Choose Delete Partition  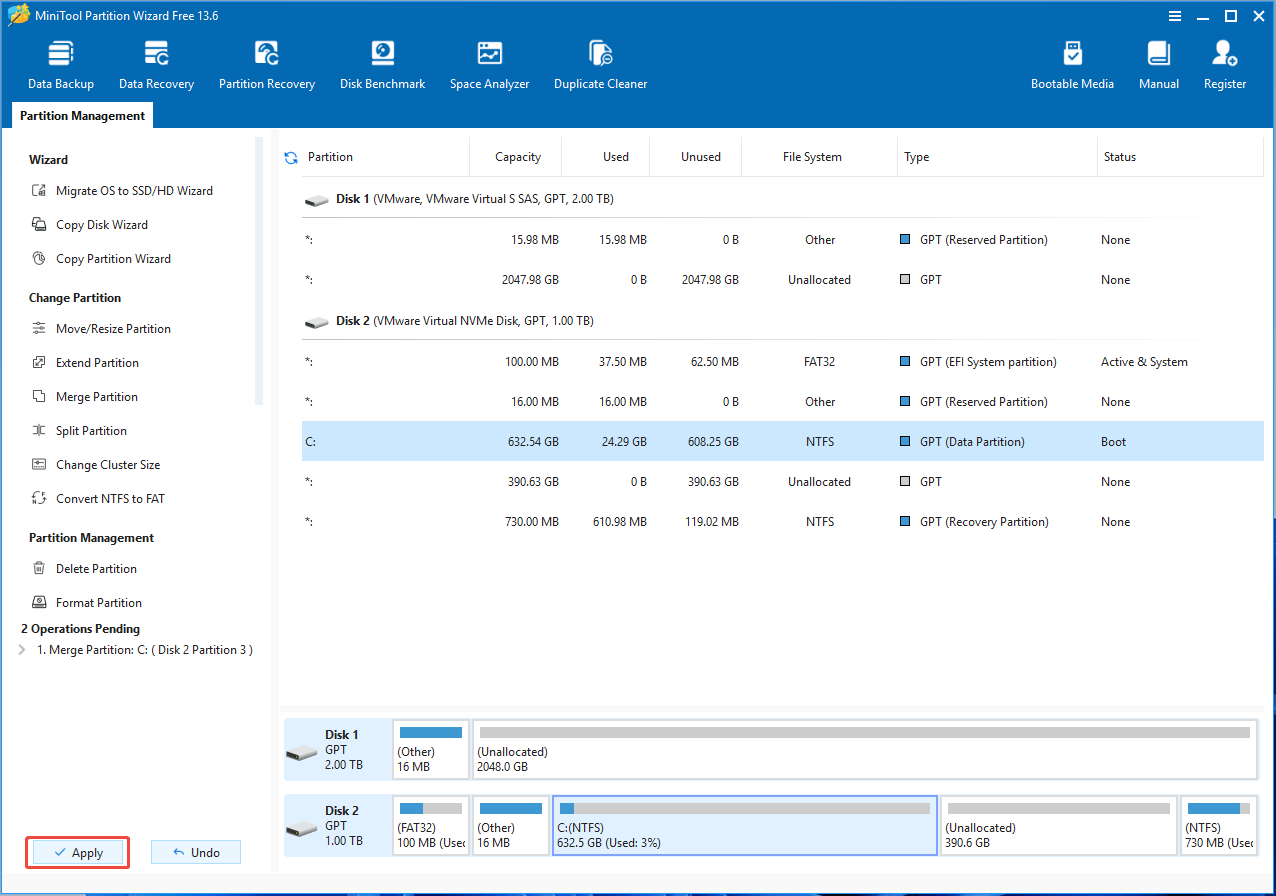84,569
